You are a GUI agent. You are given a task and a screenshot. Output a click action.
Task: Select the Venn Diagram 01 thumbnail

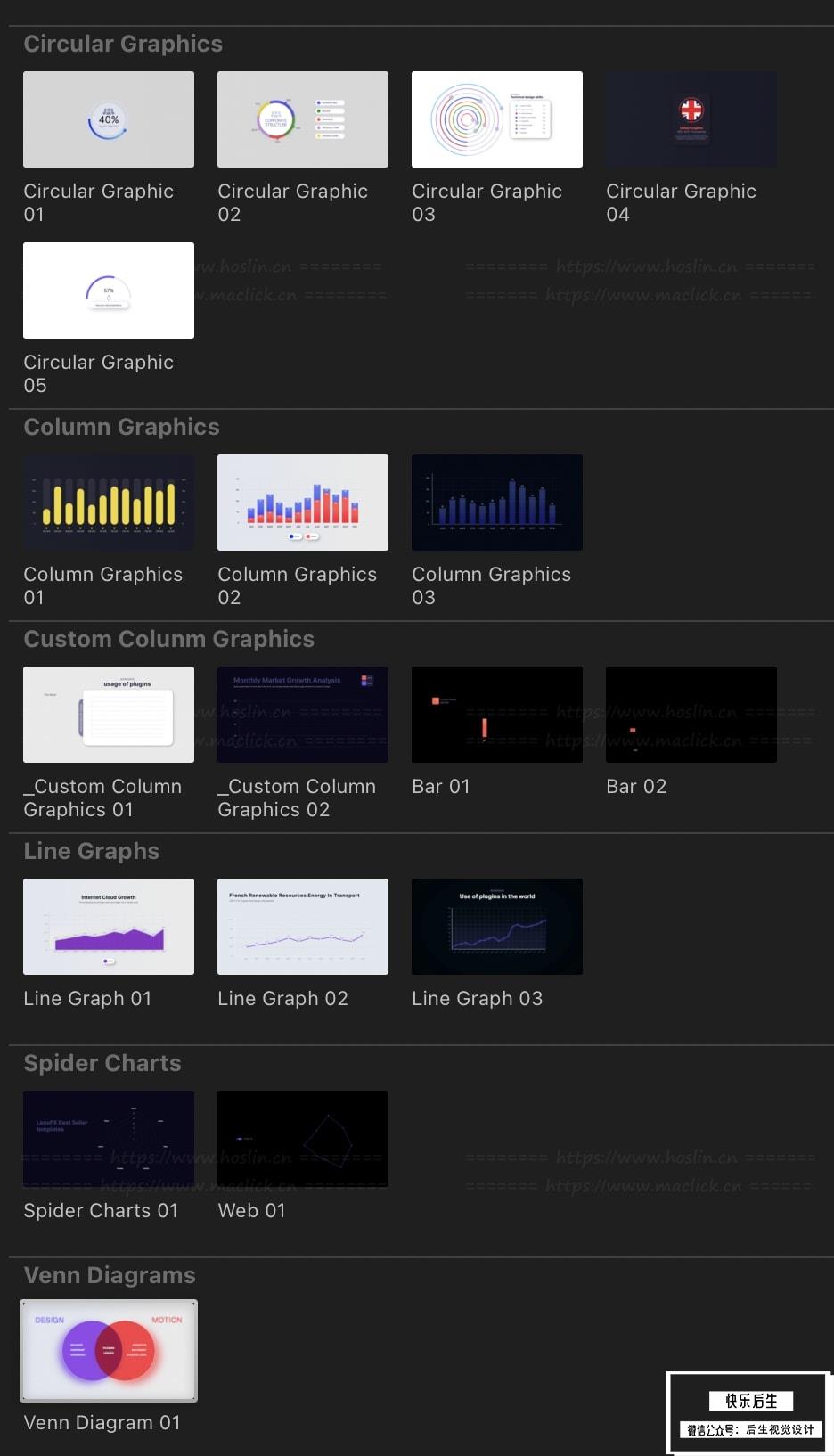109,1351
